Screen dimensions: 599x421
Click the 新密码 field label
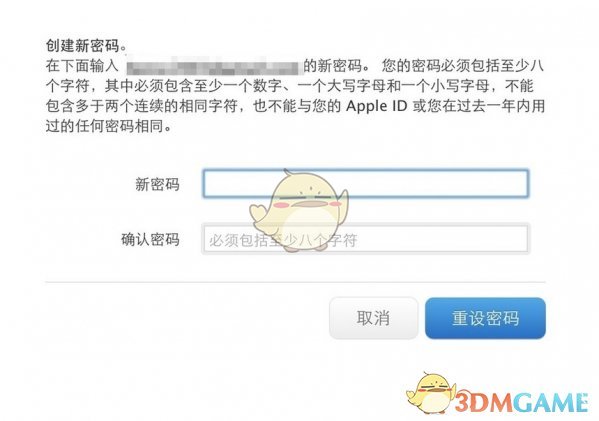(157, 184)
